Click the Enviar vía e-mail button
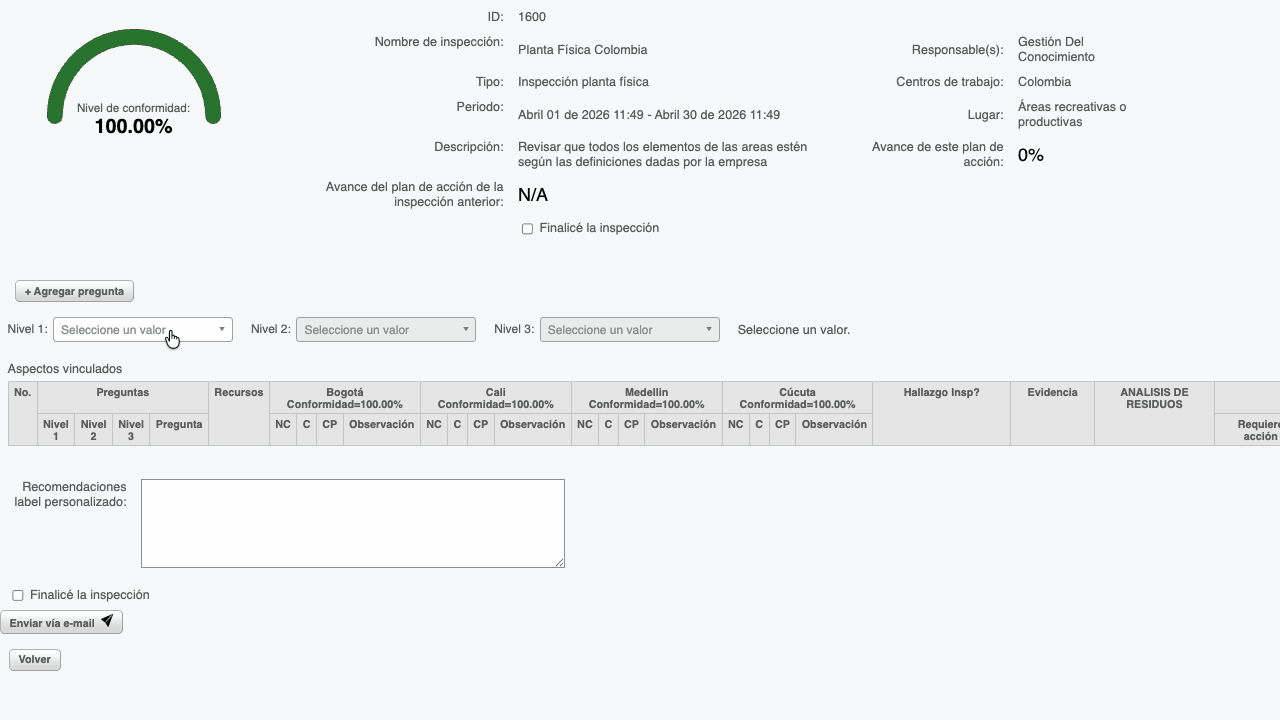Screen dimensions: 1280x720 pyautogui.click(x=61, y=621)
